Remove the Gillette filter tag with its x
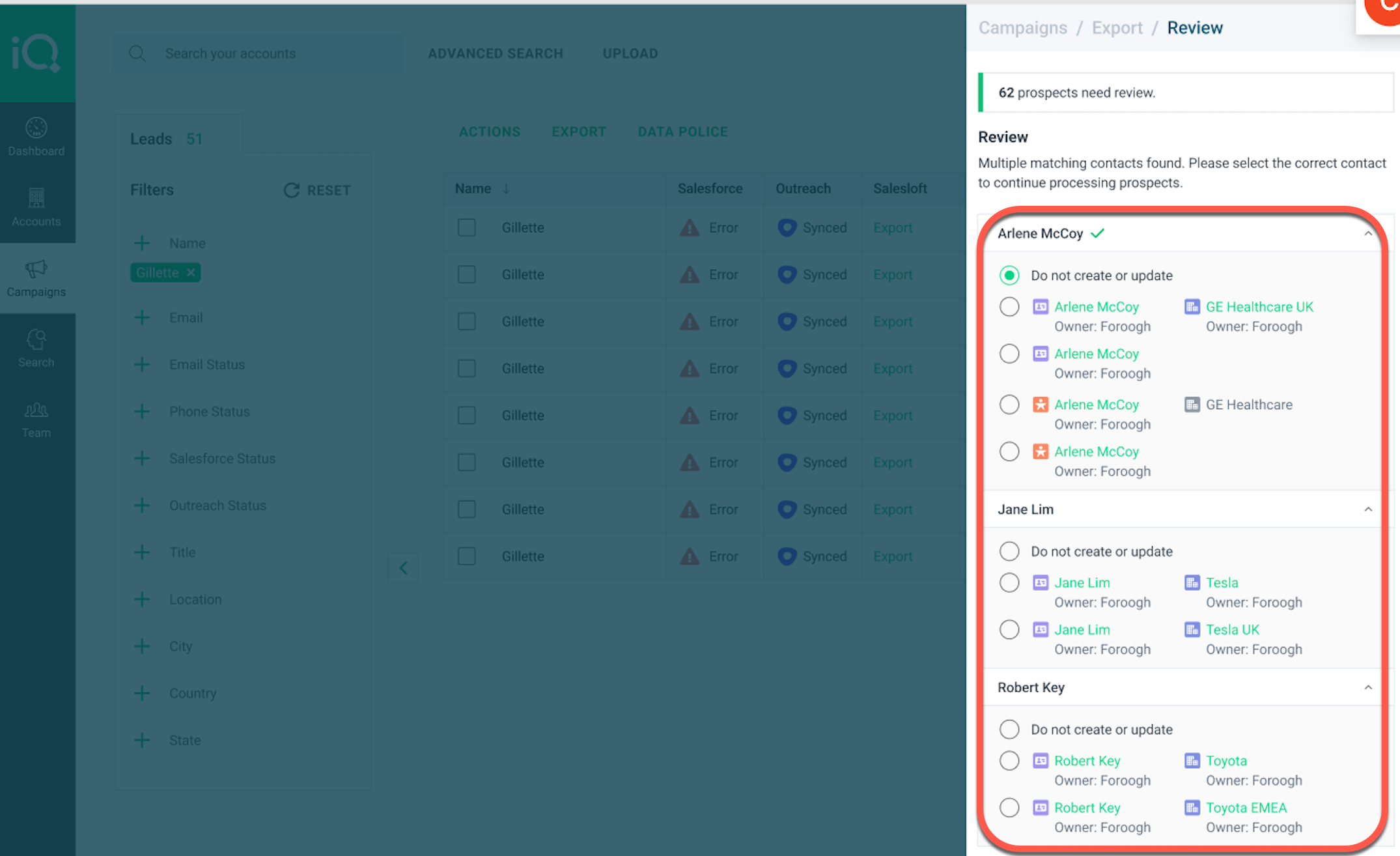 [x=191, y=272]
